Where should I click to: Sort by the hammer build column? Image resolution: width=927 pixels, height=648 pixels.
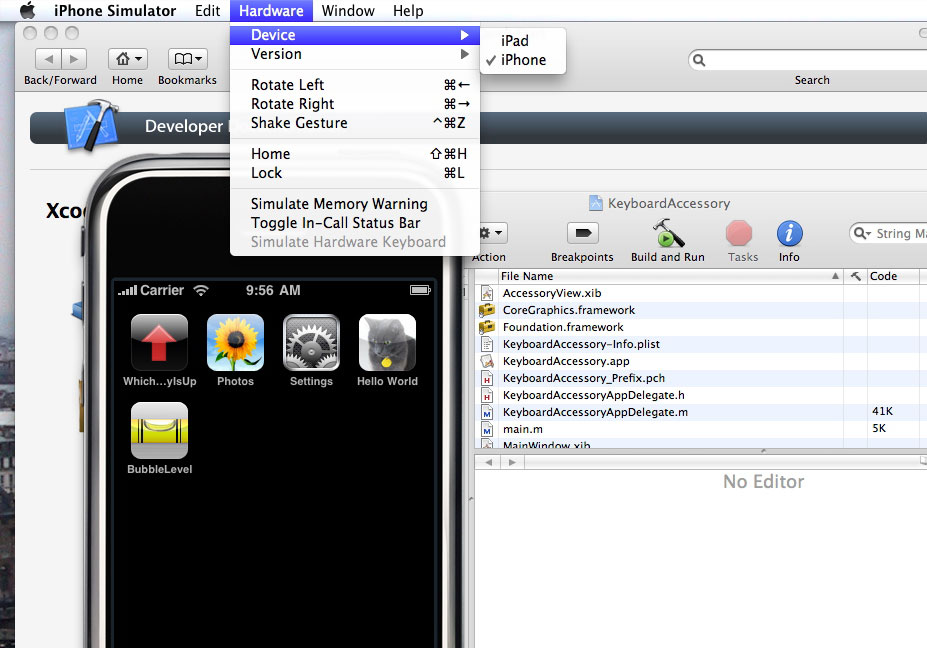click(x=855, y=276)
